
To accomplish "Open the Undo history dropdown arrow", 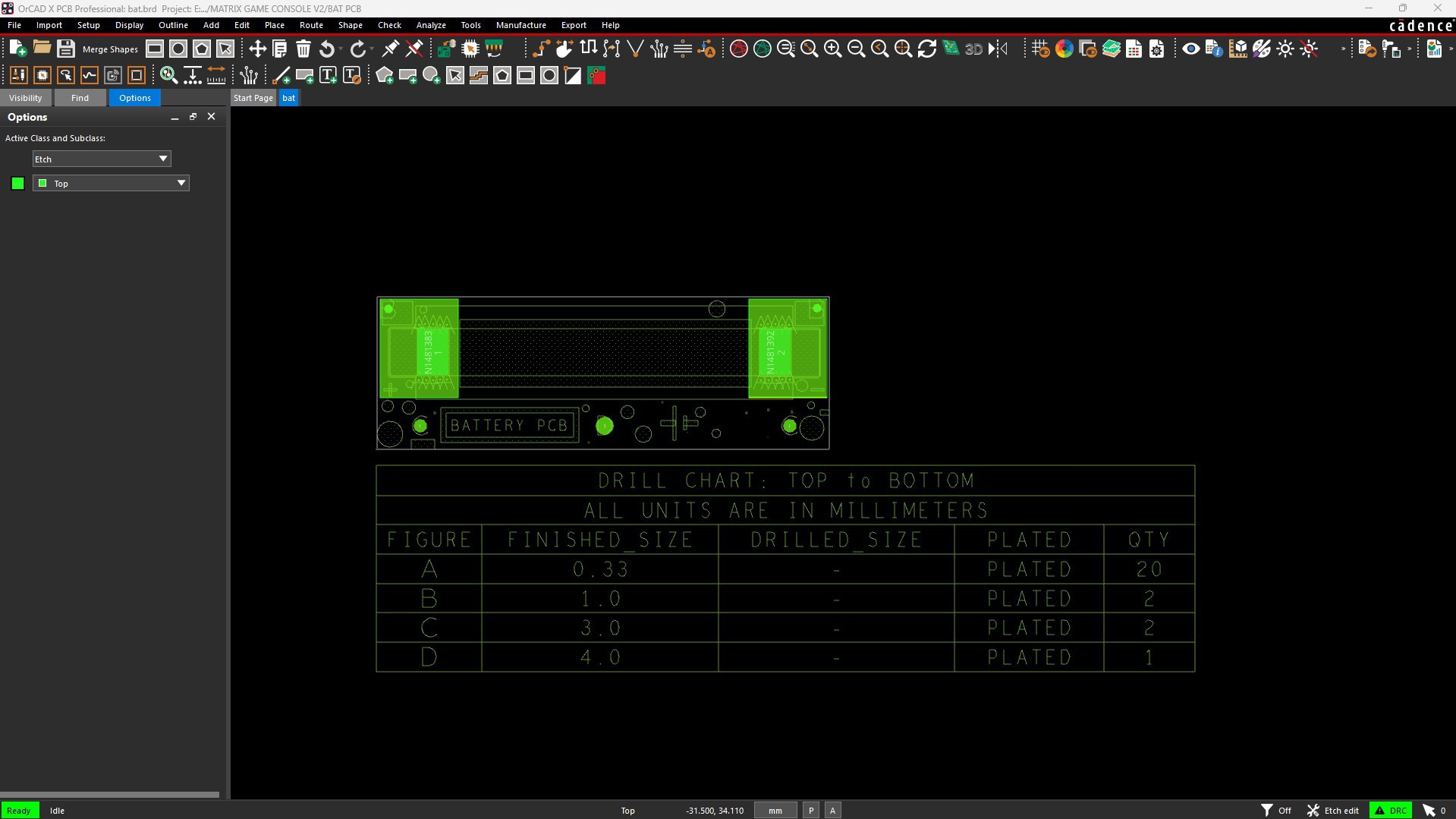I will [x=341, y=49].
